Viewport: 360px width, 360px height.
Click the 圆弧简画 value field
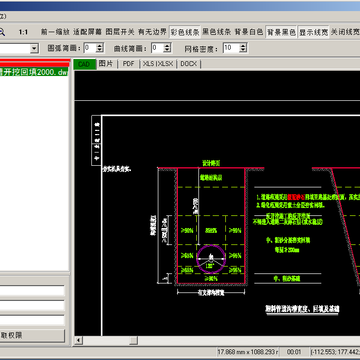(89, 48)
